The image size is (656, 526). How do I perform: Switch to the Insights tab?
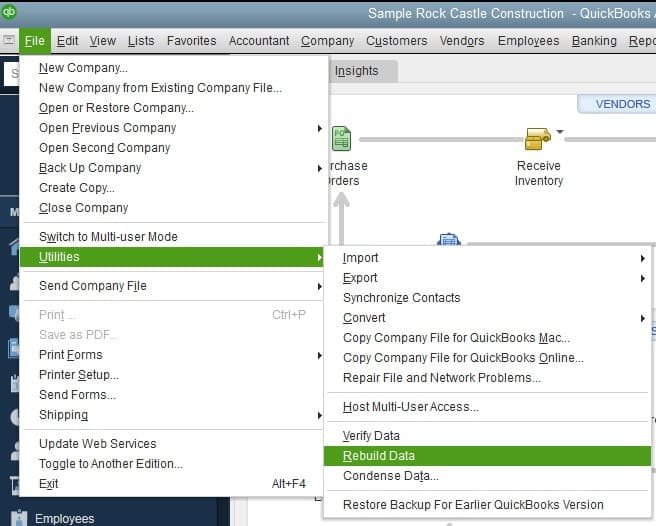point(356,71)
